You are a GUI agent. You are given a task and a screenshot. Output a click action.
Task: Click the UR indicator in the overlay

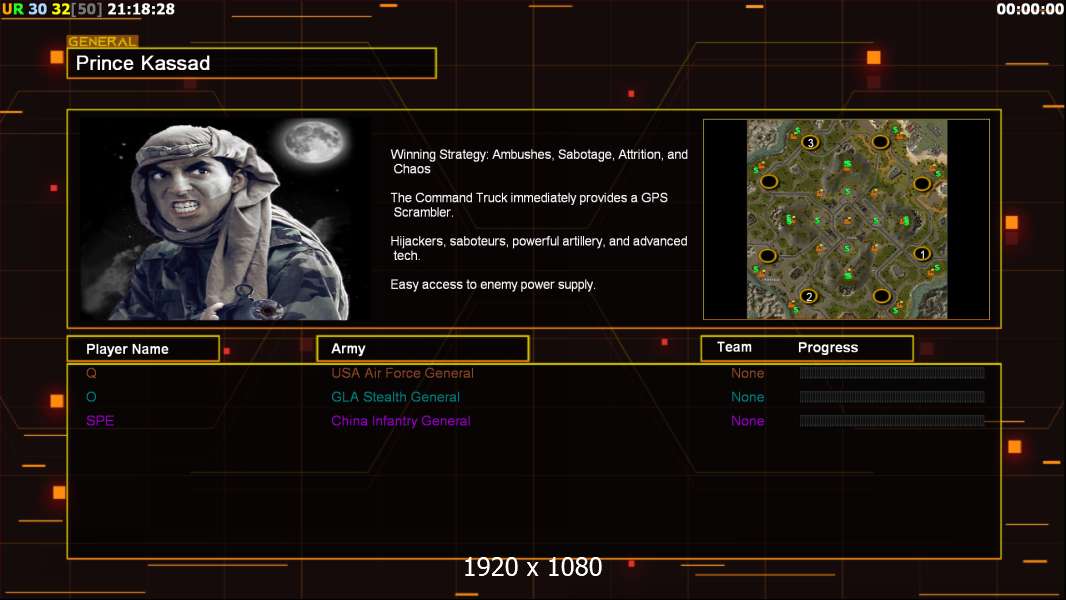[x=13, y=9]
